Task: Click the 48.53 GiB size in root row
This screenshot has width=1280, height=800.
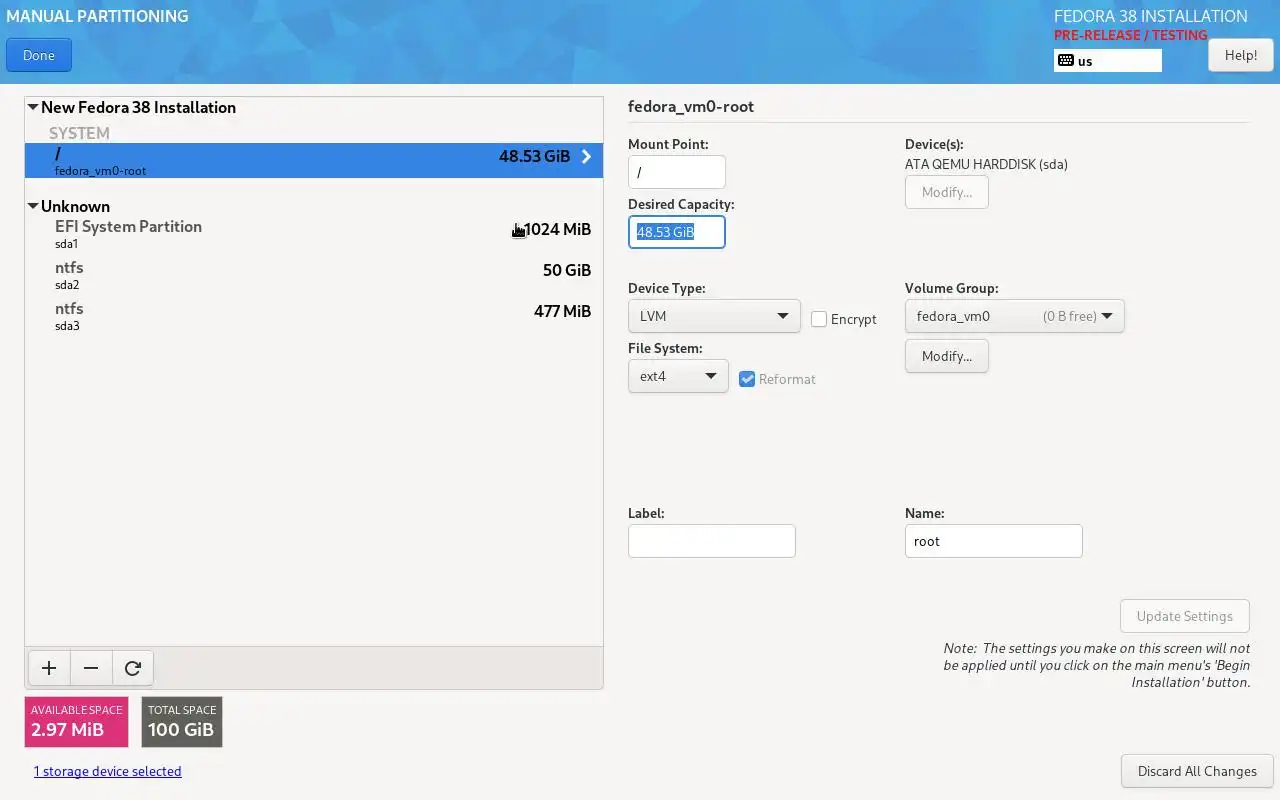Action: pos(535,156)
